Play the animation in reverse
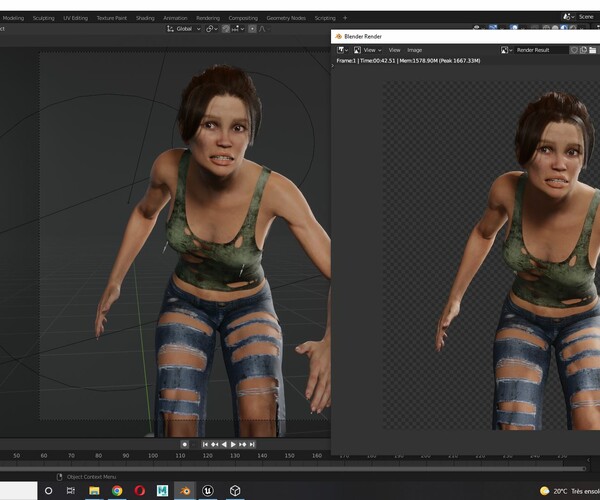The image size is (600, 500). pyautogui.click(x=224, y=445)
